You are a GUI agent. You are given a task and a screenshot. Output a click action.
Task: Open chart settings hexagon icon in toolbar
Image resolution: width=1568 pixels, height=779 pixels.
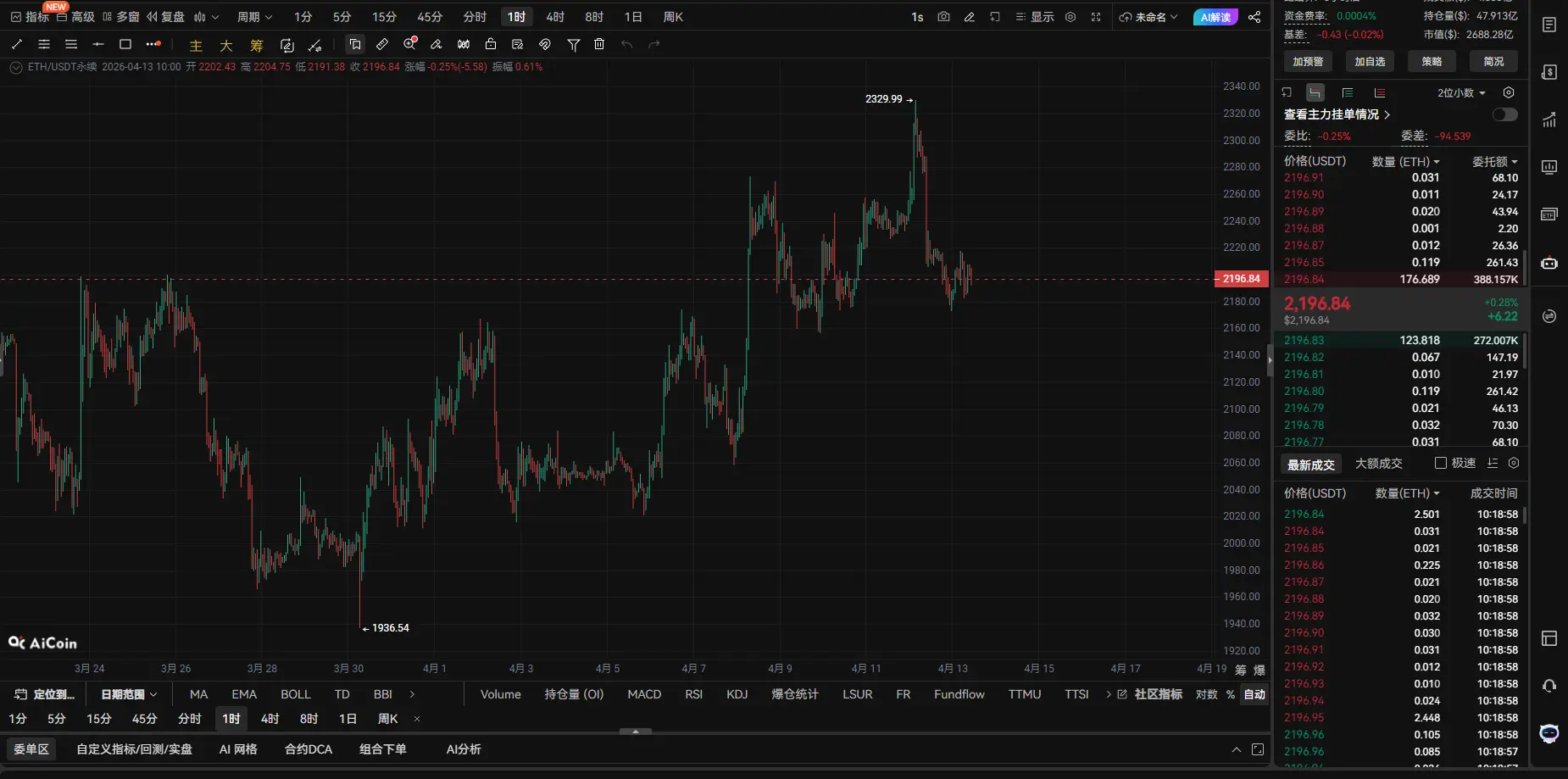point(1070,17)
